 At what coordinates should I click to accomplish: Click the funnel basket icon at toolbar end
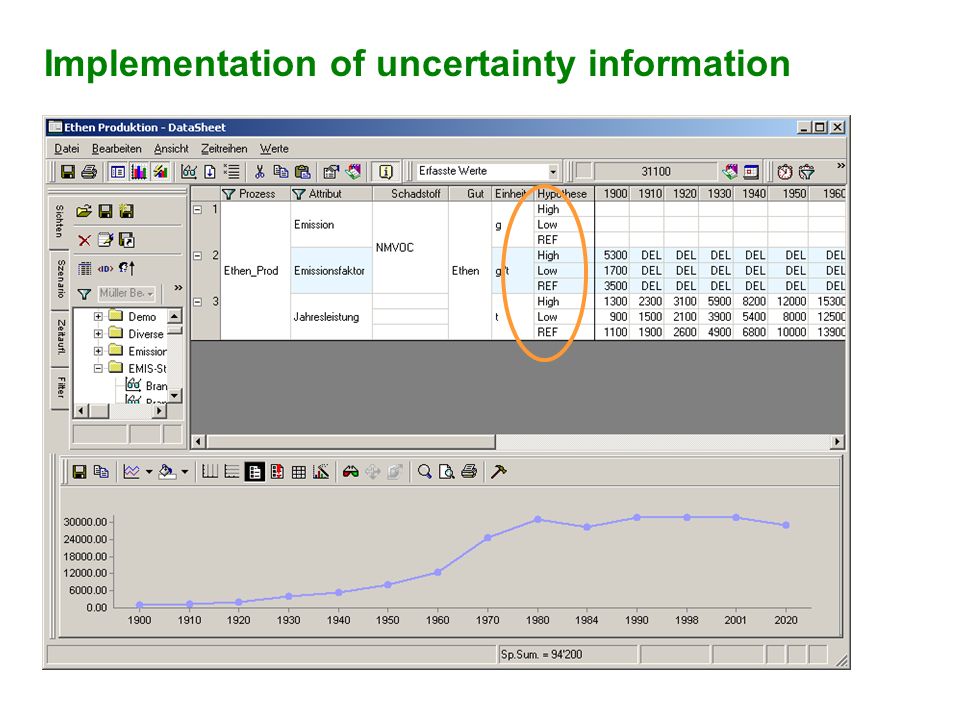click(x=807, y=172)
